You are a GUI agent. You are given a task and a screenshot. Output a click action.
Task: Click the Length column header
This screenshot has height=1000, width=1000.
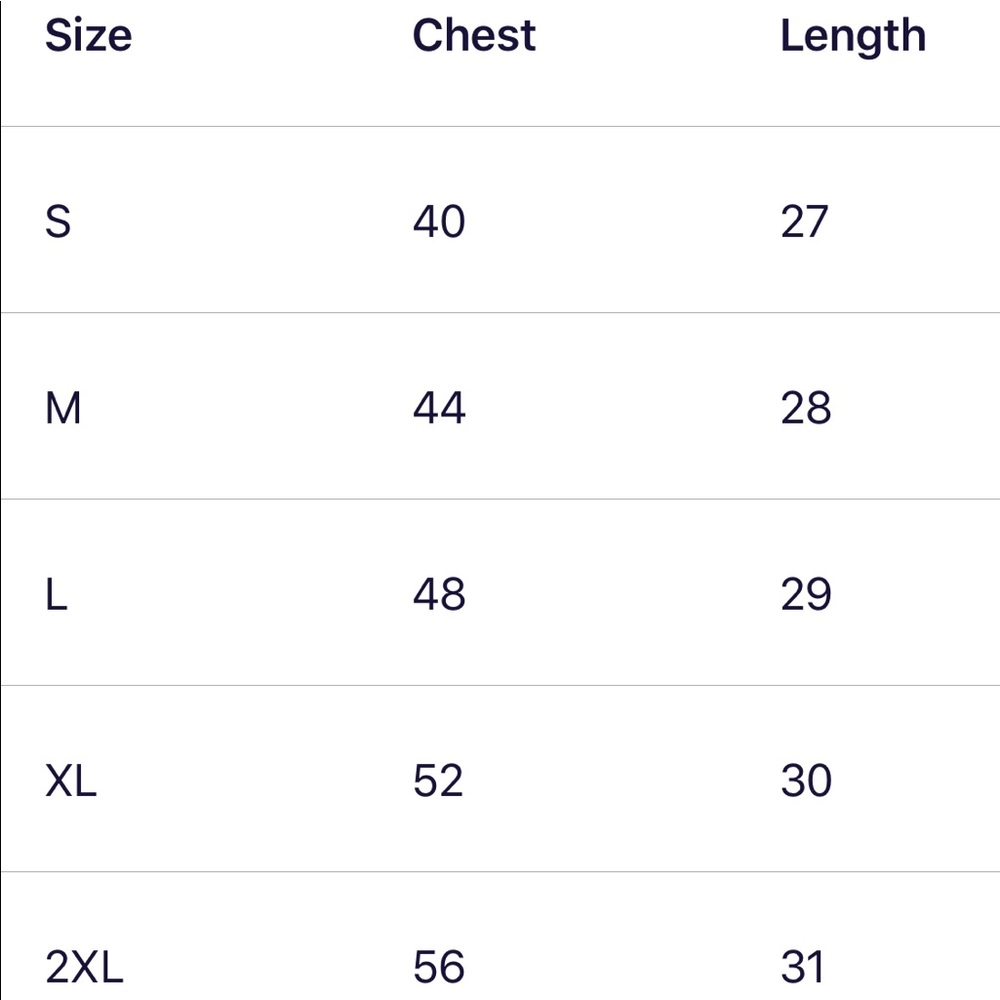coord(853,36)
